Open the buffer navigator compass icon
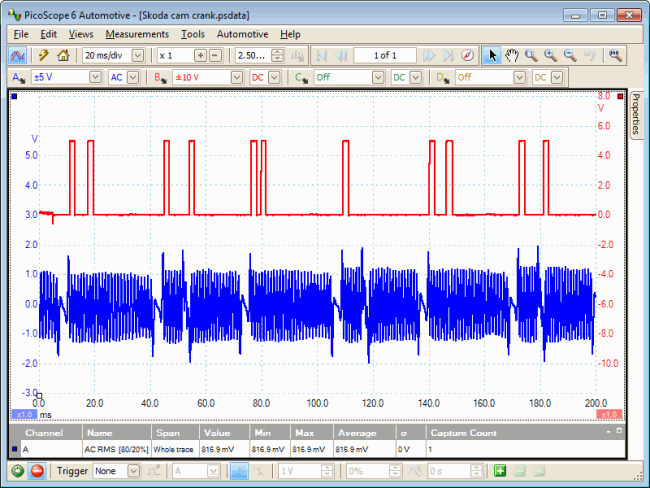 465,56
